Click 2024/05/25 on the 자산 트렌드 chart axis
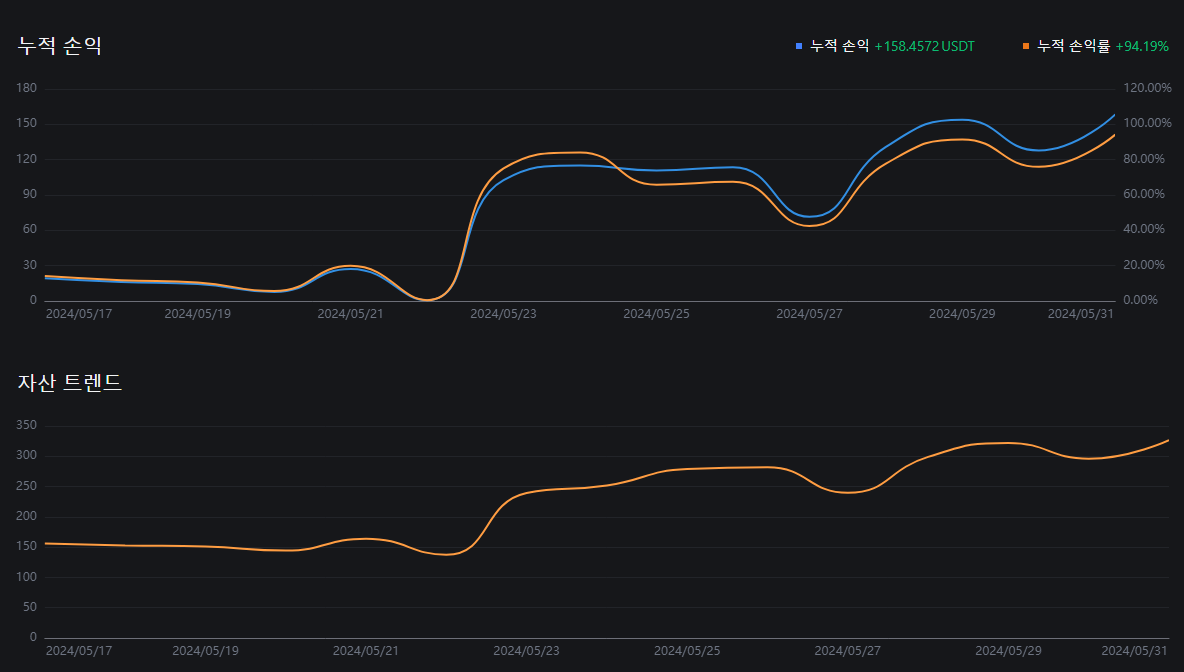 point(687,650)
